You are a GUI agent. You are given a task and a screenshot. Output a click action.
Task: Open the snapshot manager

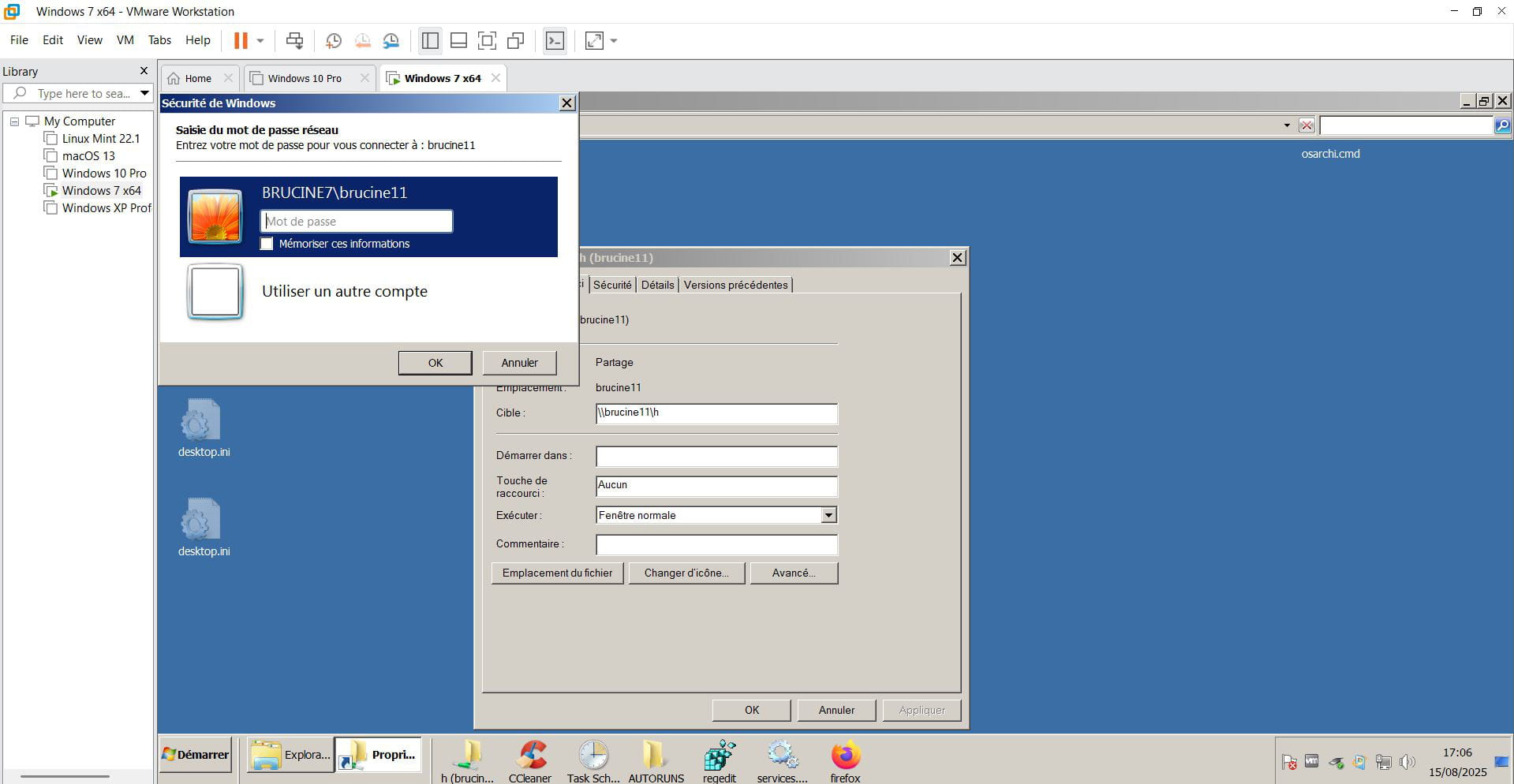pyautogui.click(x=391, y=40)
